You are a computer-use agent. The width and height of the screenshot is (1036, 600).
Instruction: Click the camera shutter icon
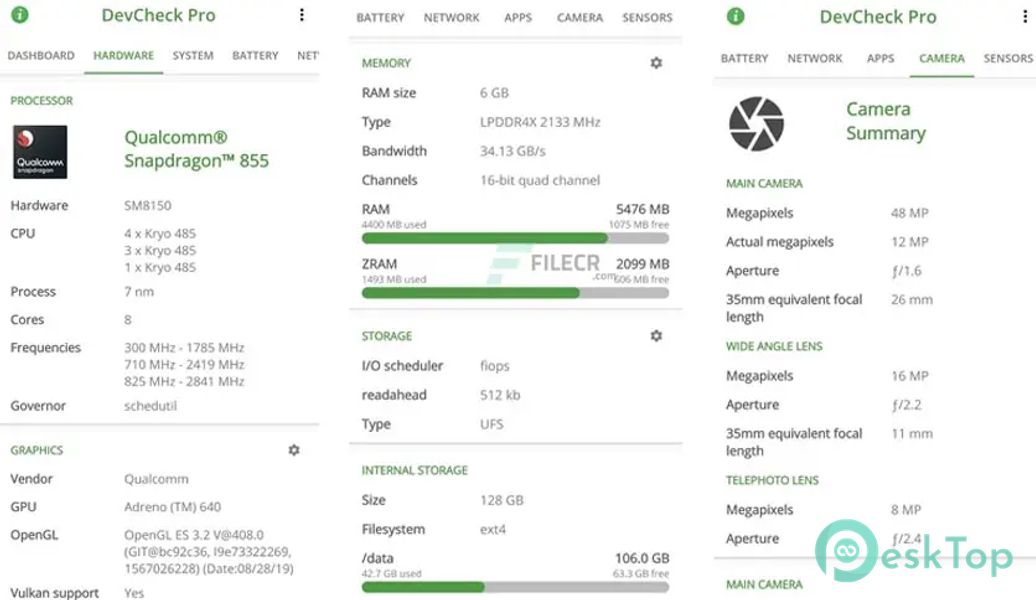click(x=756, y=124)
